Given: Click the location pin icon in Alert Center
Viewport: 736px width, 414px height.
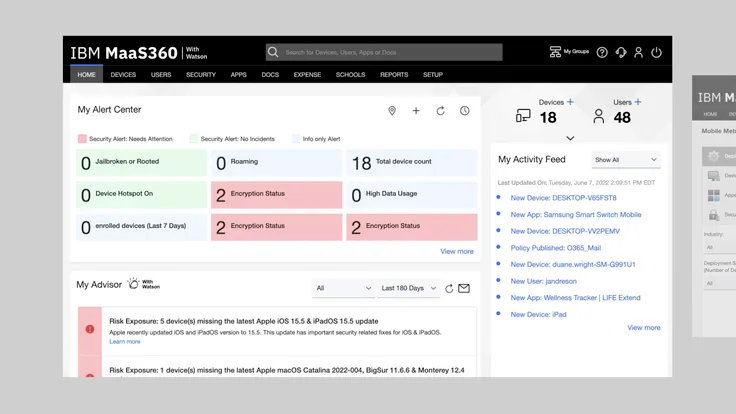Looking at the screenshot, I should 392,111.
